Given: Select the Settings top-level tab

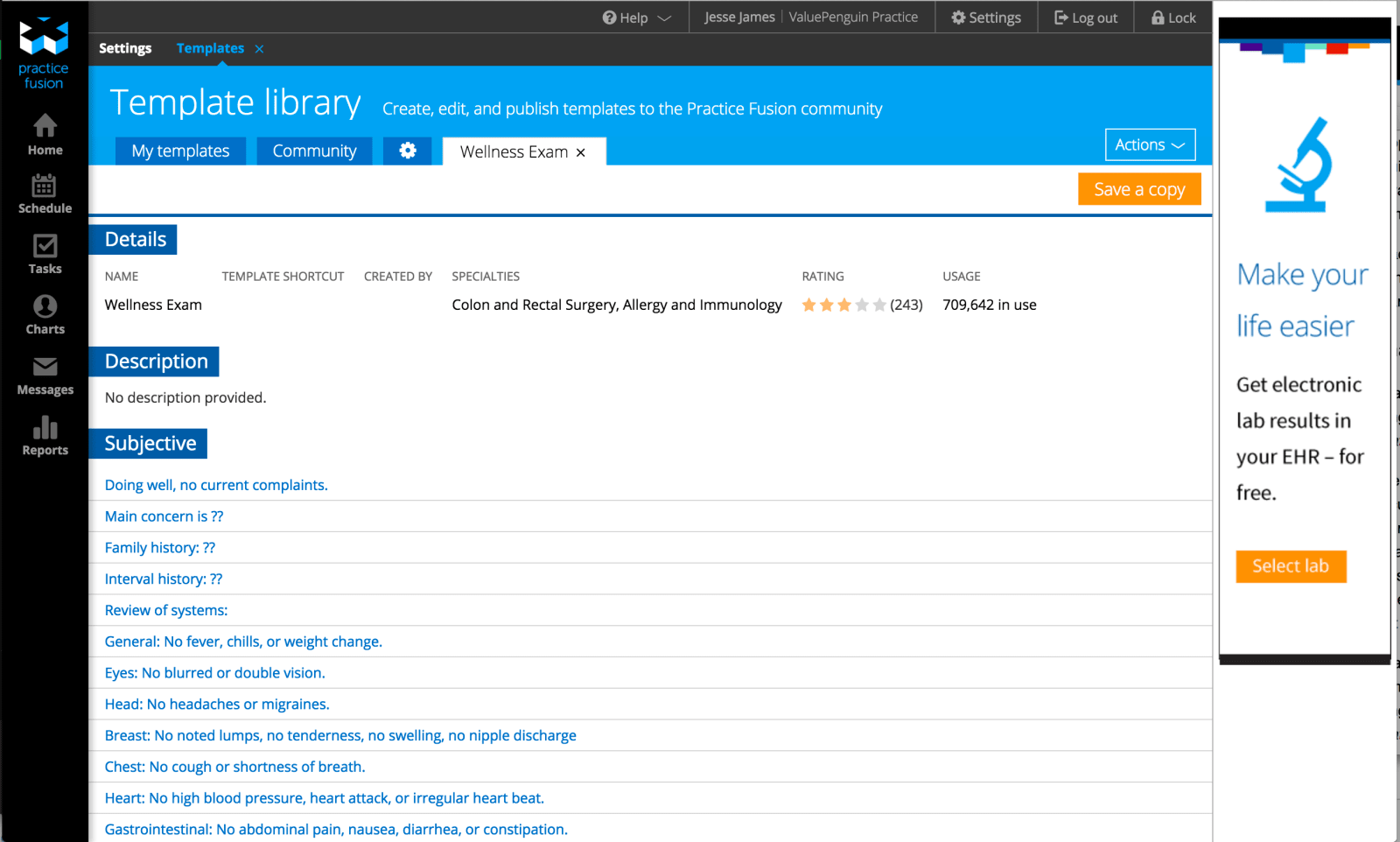Looking at the screenshot, I should (x=125, y=48).
